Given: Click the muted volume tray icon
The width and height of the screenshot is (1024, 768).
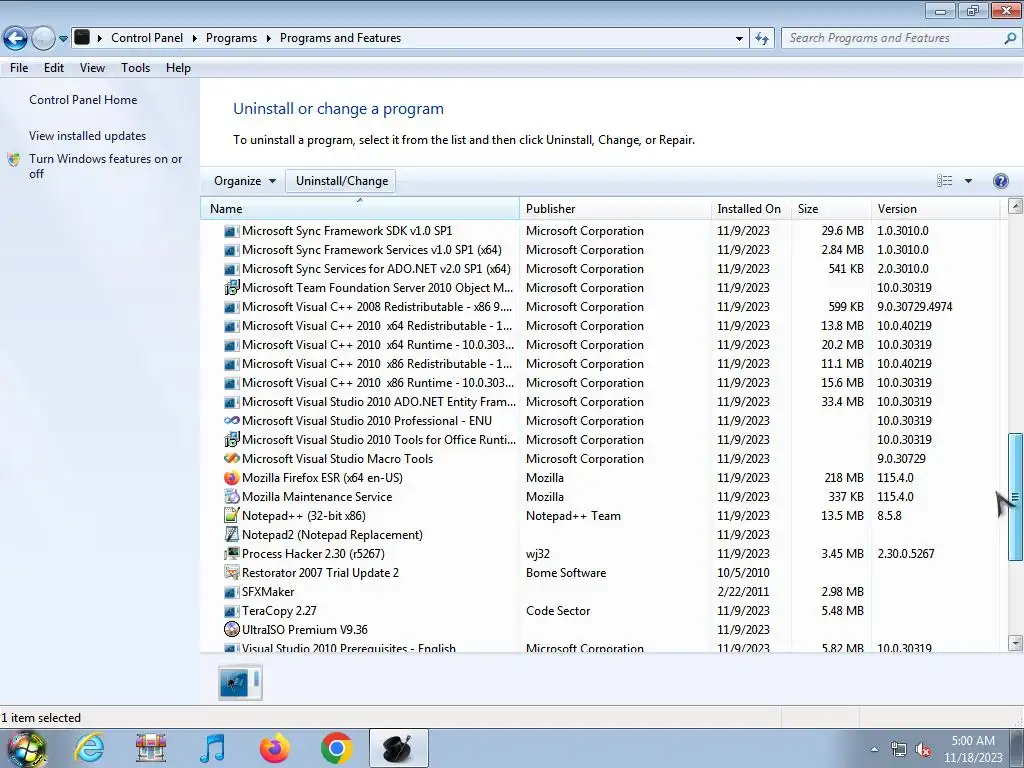Looking at the screenshot, I should coord(923,750).
